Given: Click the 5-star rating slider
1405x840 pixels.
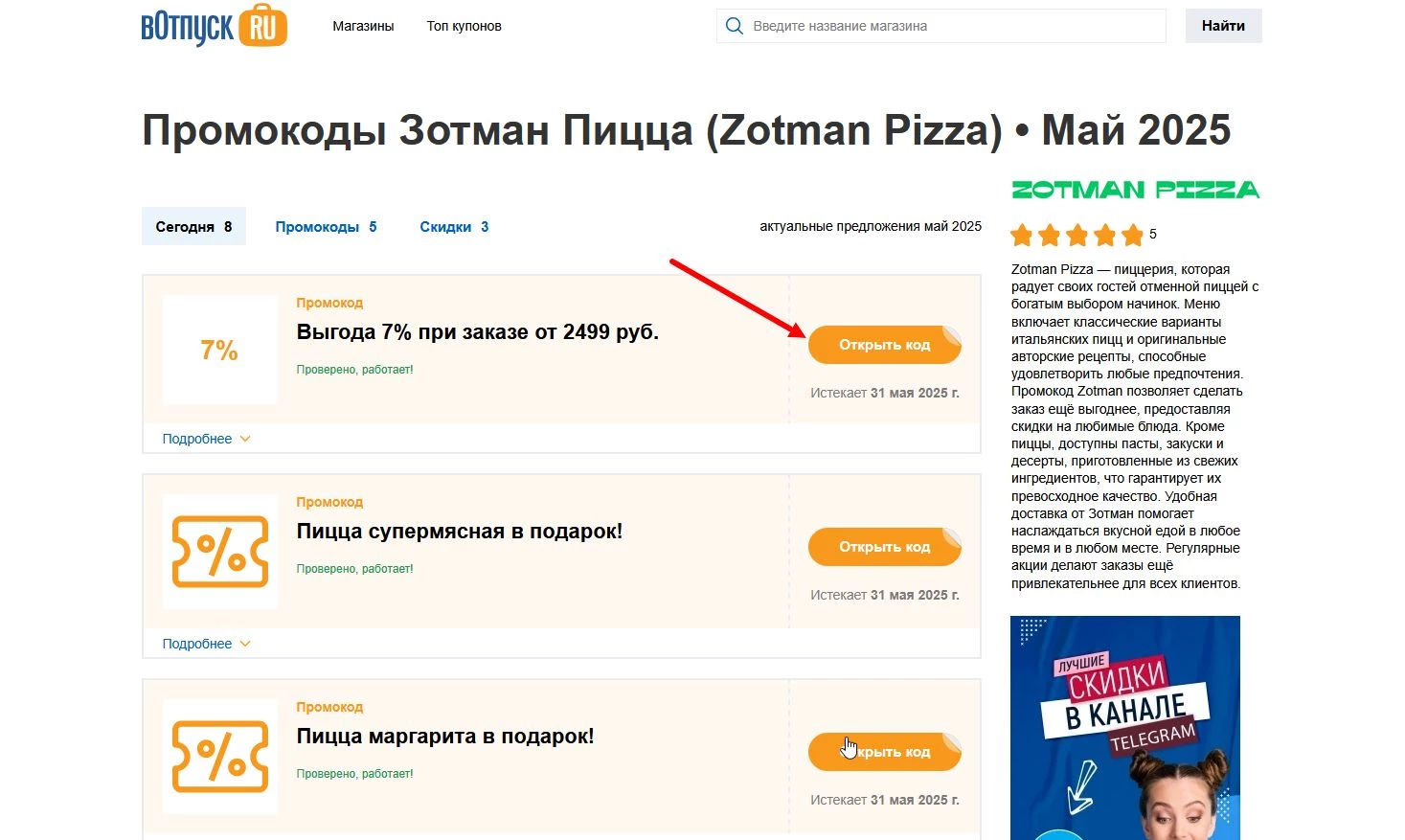Looking at the screenshot, I should (1077, 234).
